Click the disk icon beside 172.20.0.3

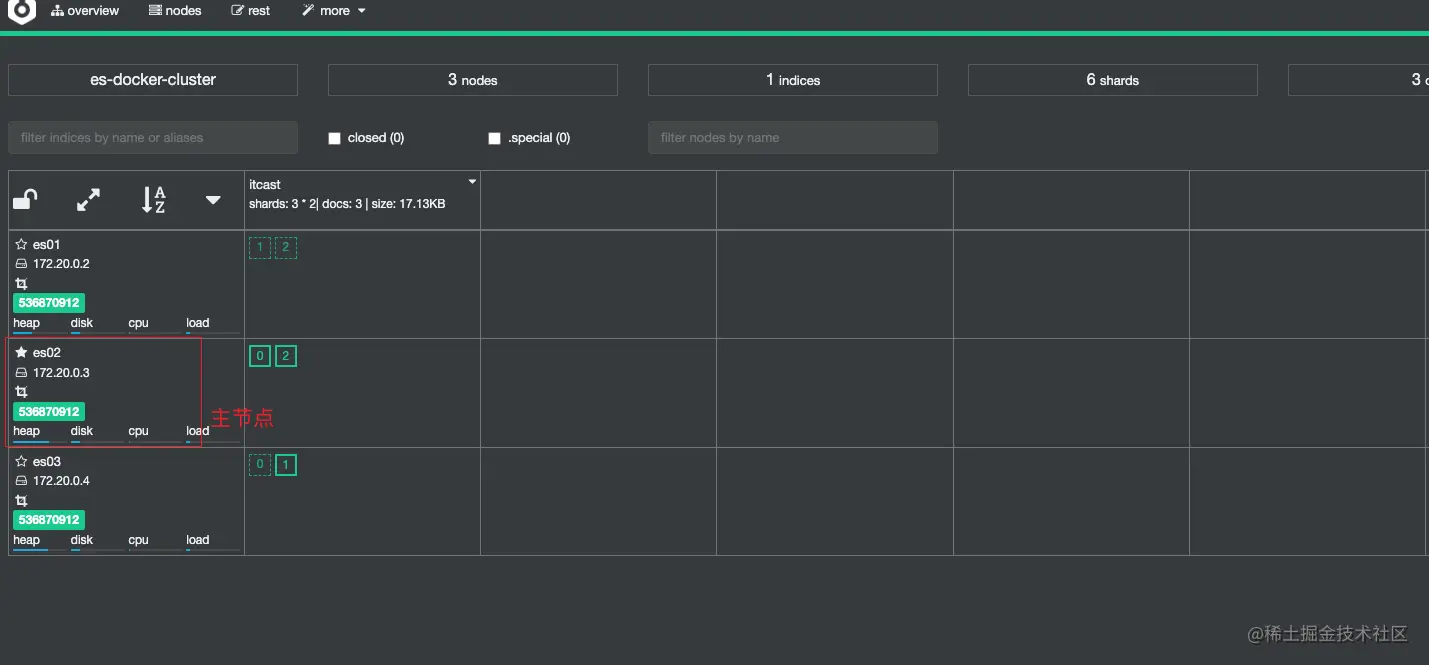(21, 373)
